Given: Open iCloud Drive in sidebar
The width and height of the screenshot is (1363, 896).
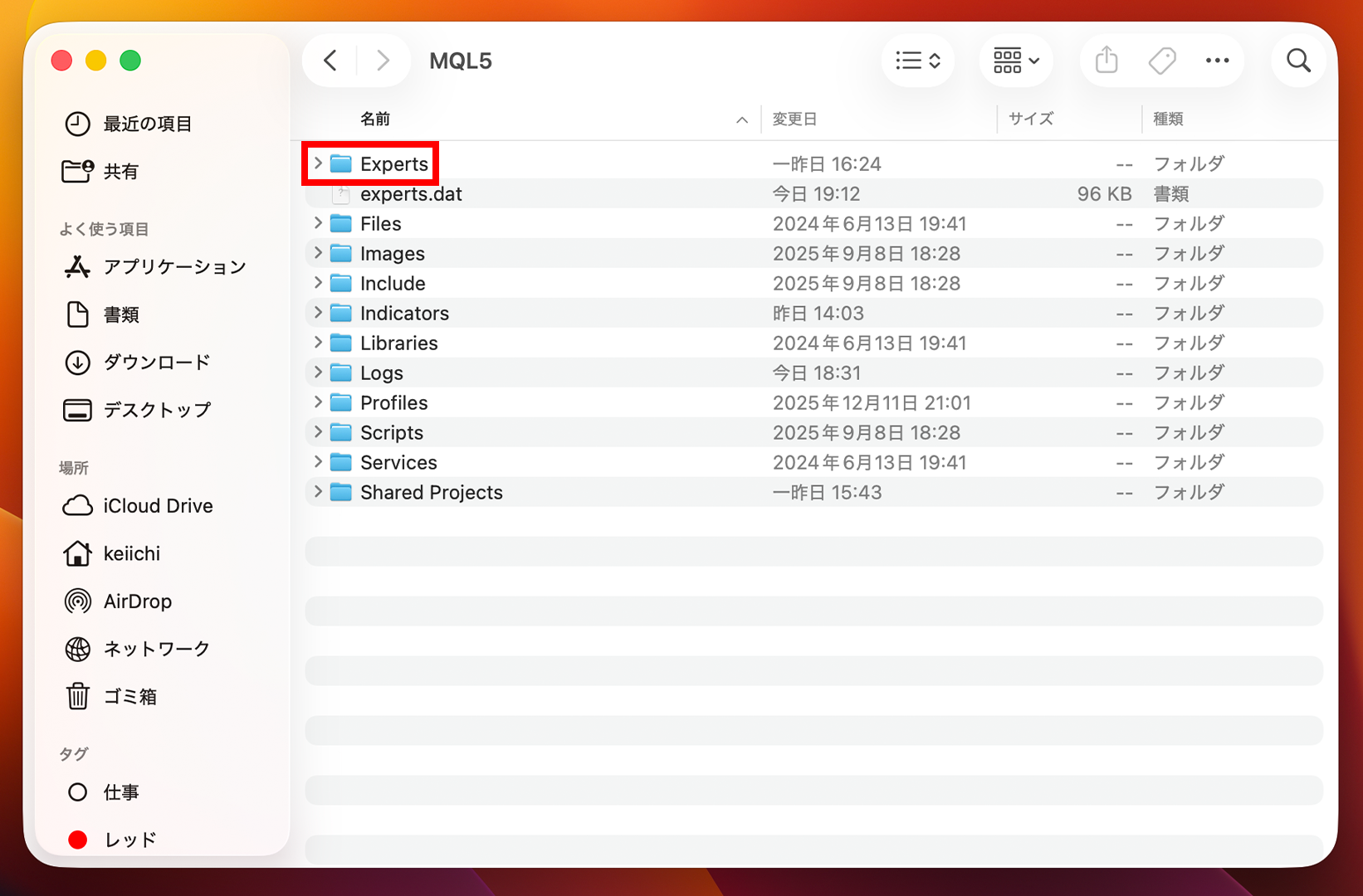Looking at the screenshot, I should pos(158,506).
